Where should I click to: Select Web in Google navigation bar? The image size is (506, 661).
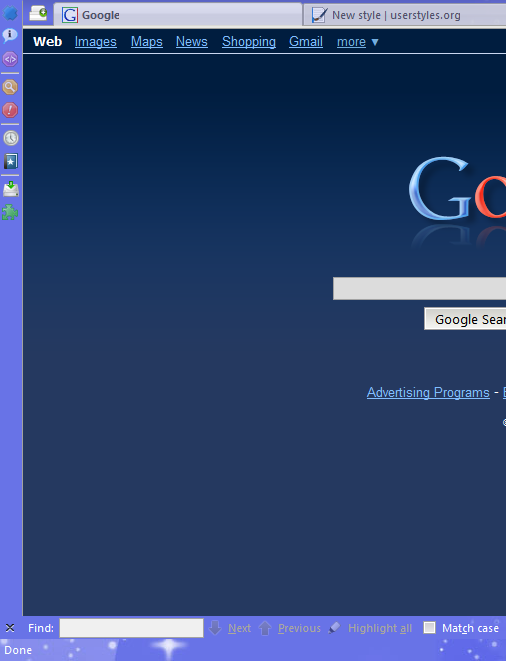[48, 42]
